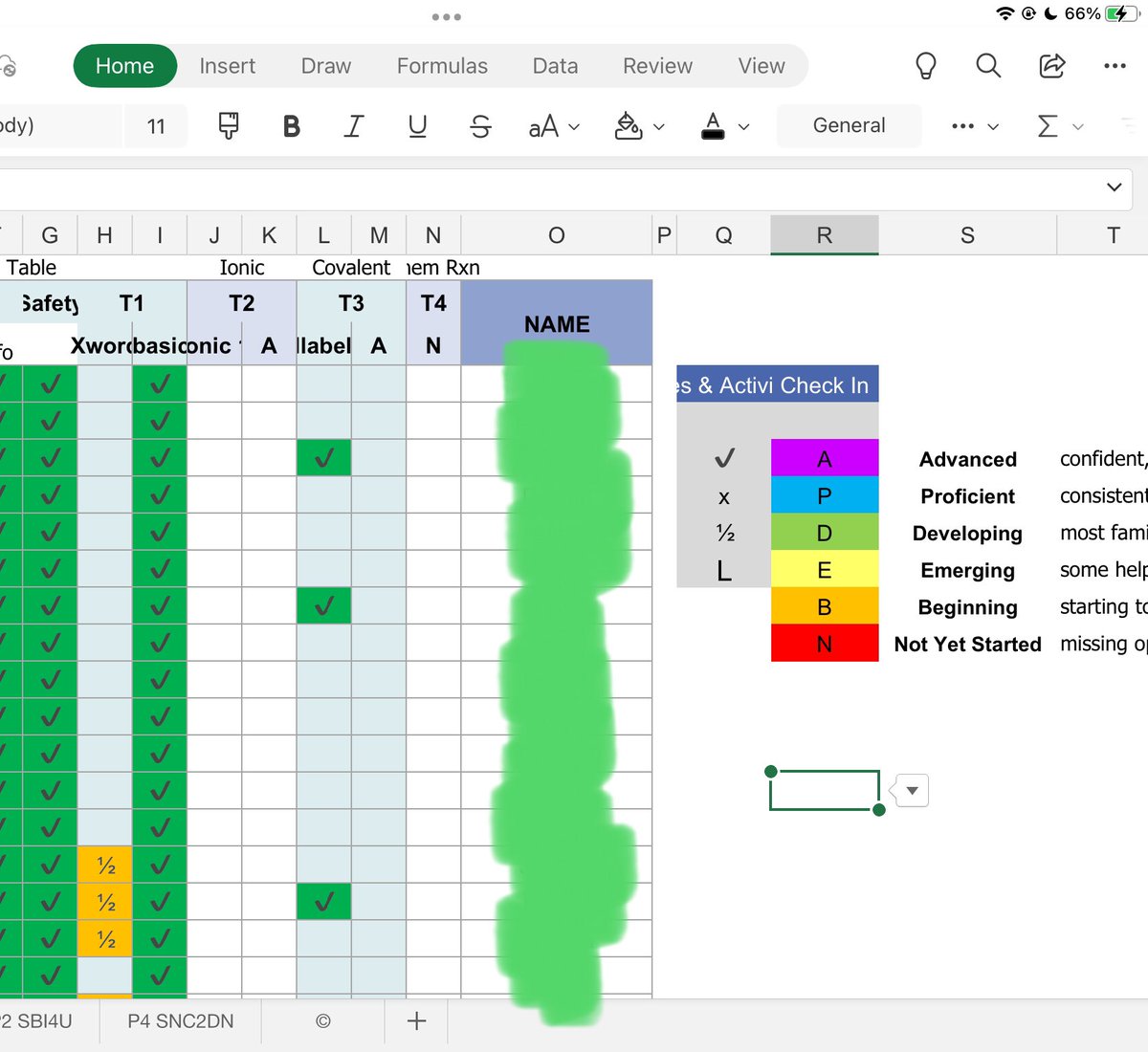The height and width of the screenshot is (1052, 1148).
Task: Select the Proficient label cell
Action: tap(967, 496)
